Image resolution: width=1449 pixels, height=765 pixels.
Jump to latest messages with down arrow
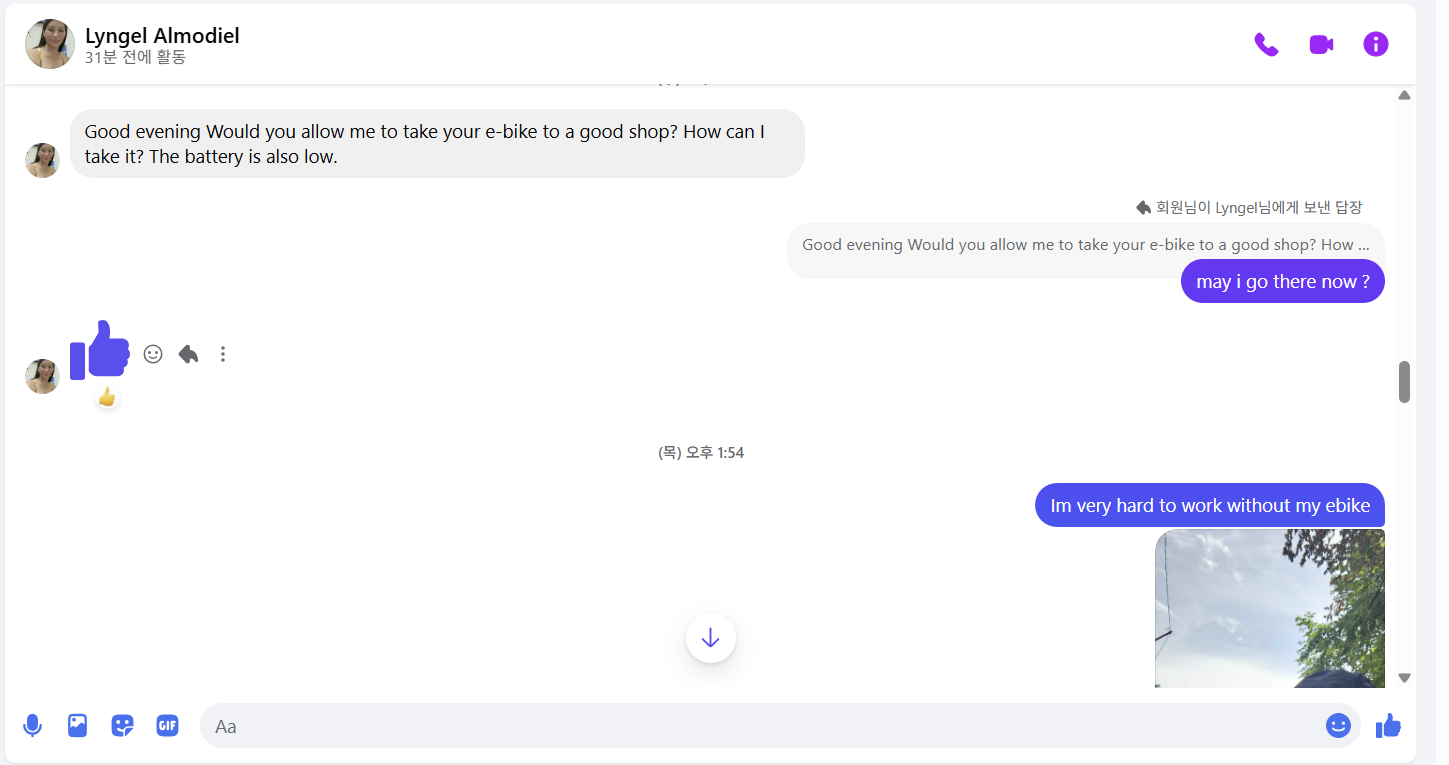tap(711, 638)
